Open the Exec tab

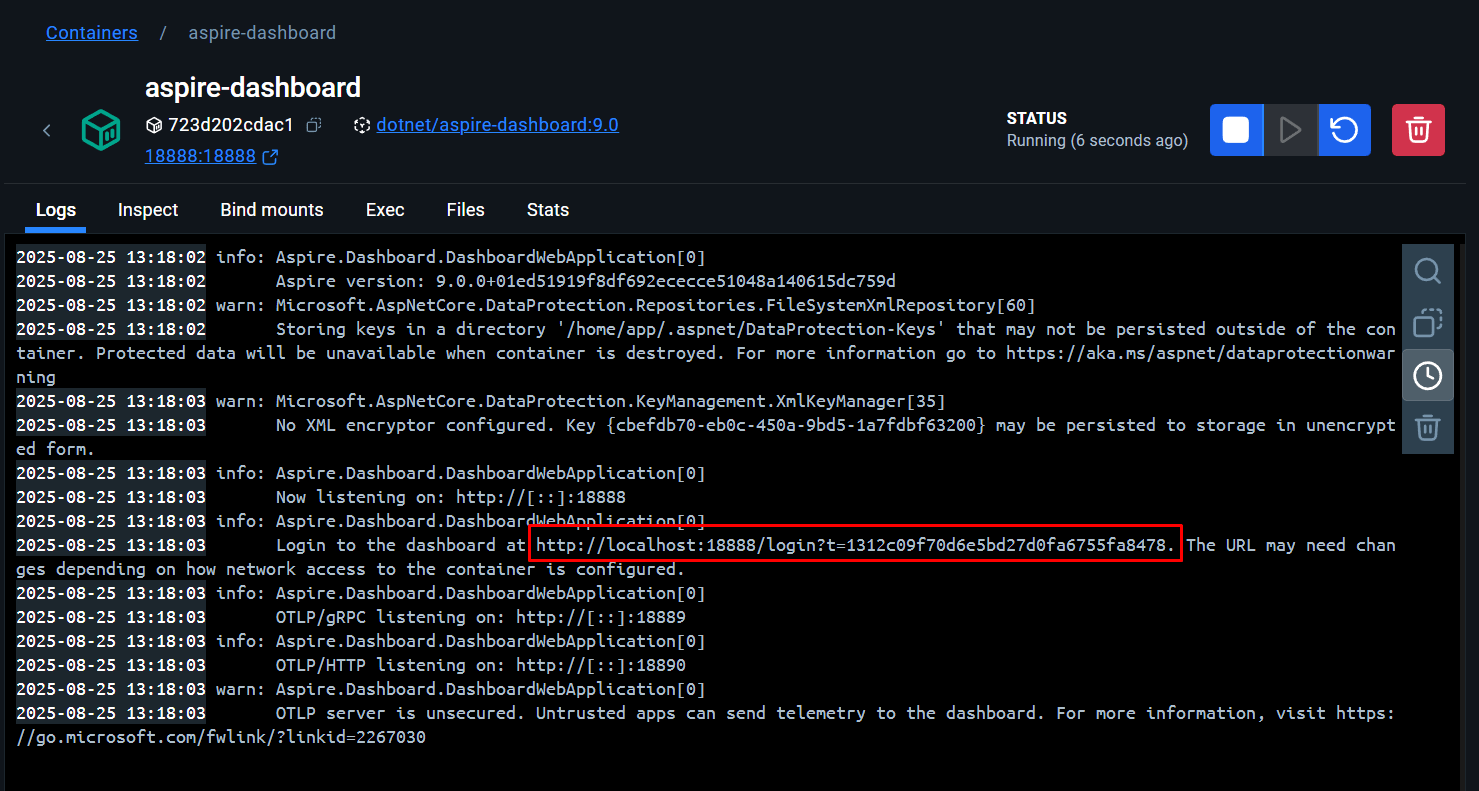385,210
